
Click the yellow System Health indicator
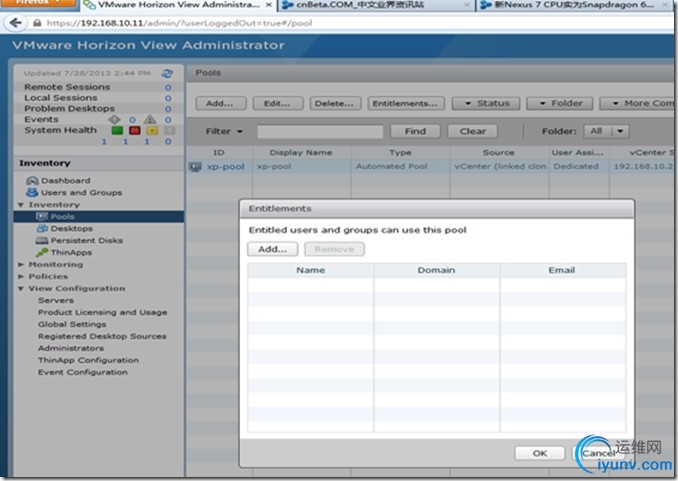pyautogui.click(x=152, y=130)
